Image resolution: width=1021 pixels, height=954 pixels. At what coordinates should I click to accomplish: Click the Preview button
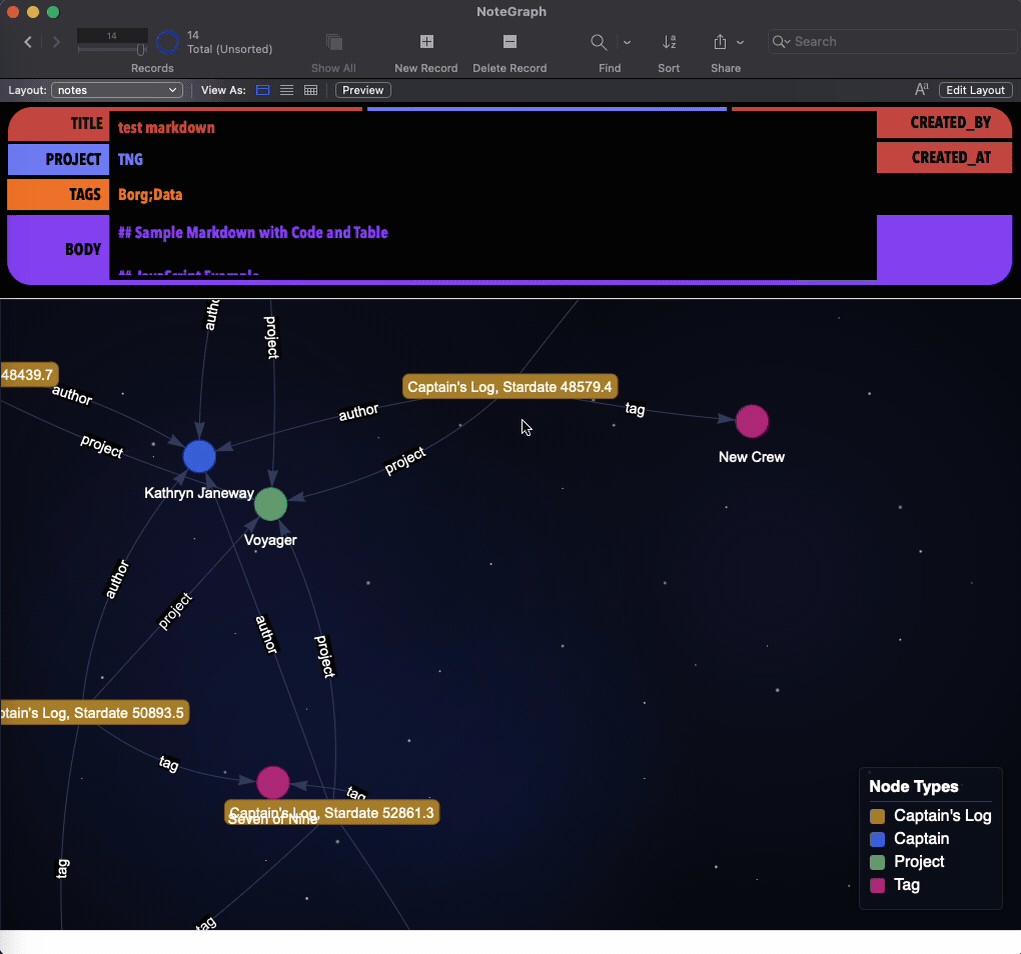click(363, 90)
